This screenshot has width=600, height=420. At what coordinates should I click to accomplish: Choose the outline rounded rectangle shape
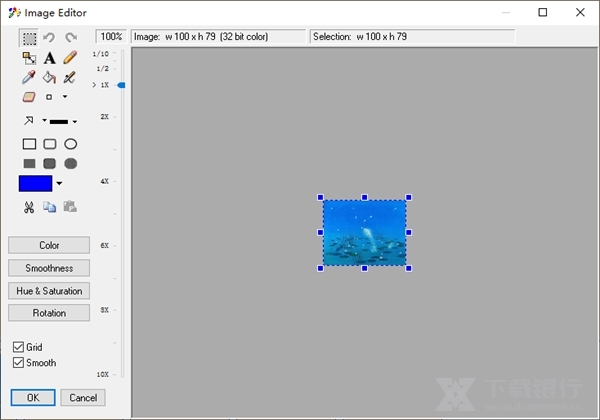50,144
